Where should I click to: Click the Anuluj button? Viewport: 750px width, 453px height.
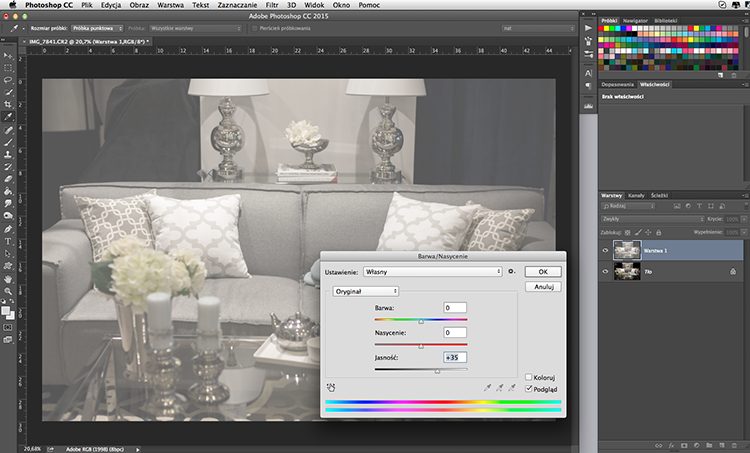coord(543,287)
